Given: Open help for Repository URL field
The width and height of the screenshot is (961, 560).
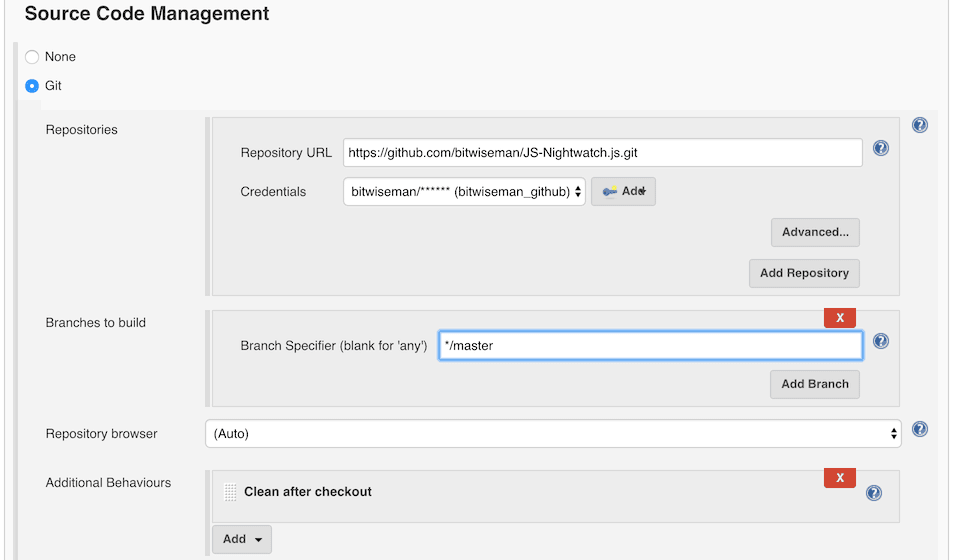Looking at the screenshot, I should click(x=880, y=148).
